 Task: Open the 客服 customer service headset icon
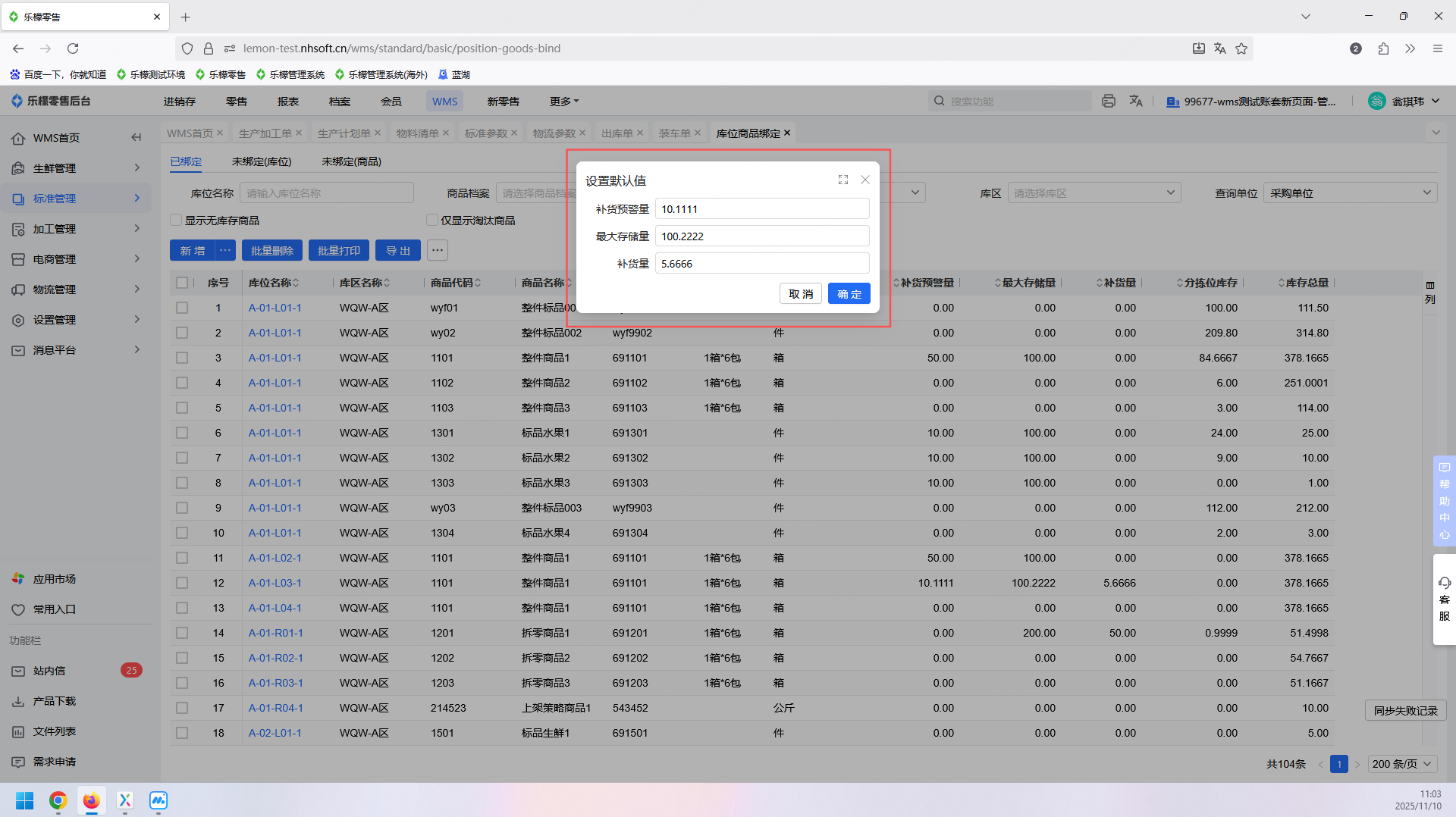[x=1444, y=583]
